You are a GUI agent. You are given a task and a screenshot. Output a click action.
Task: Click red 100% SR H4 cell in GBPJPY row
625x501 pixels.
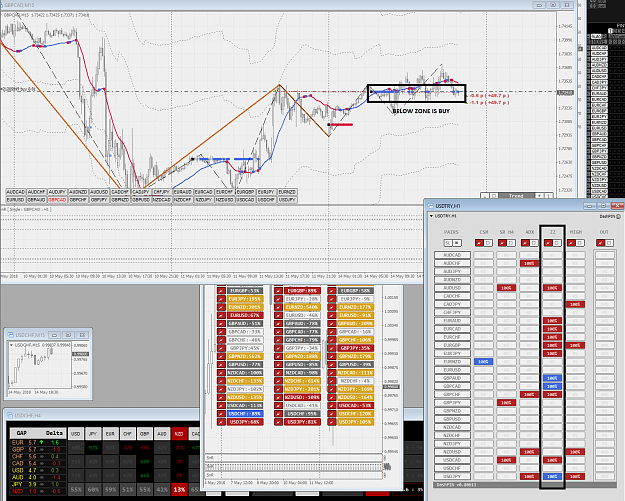[506, 403]
